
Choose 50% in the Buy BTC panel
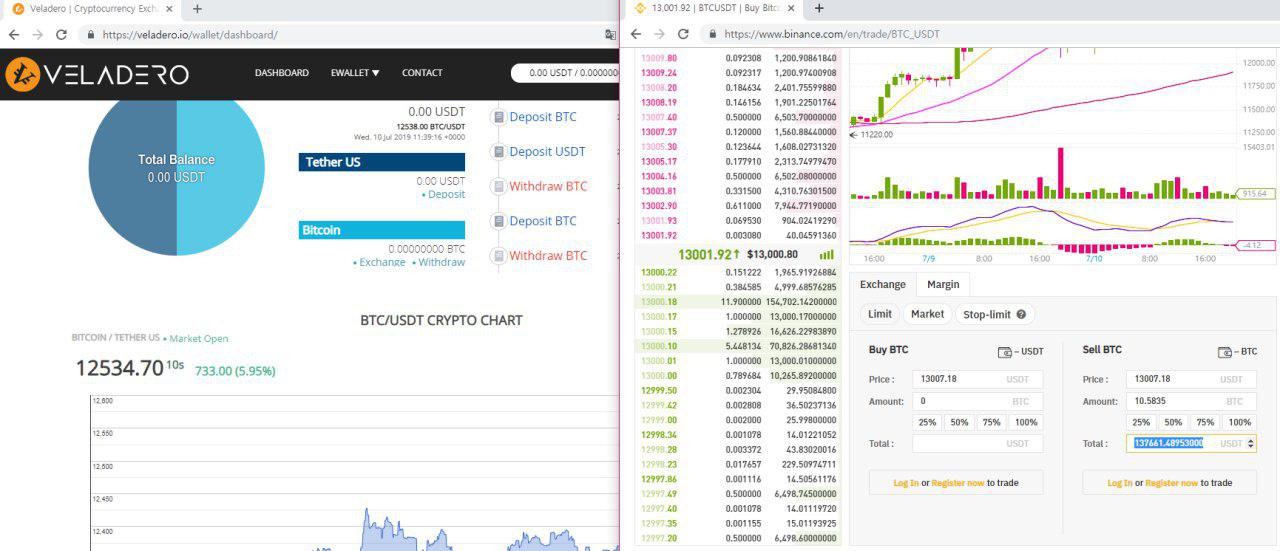pos(959,422)
